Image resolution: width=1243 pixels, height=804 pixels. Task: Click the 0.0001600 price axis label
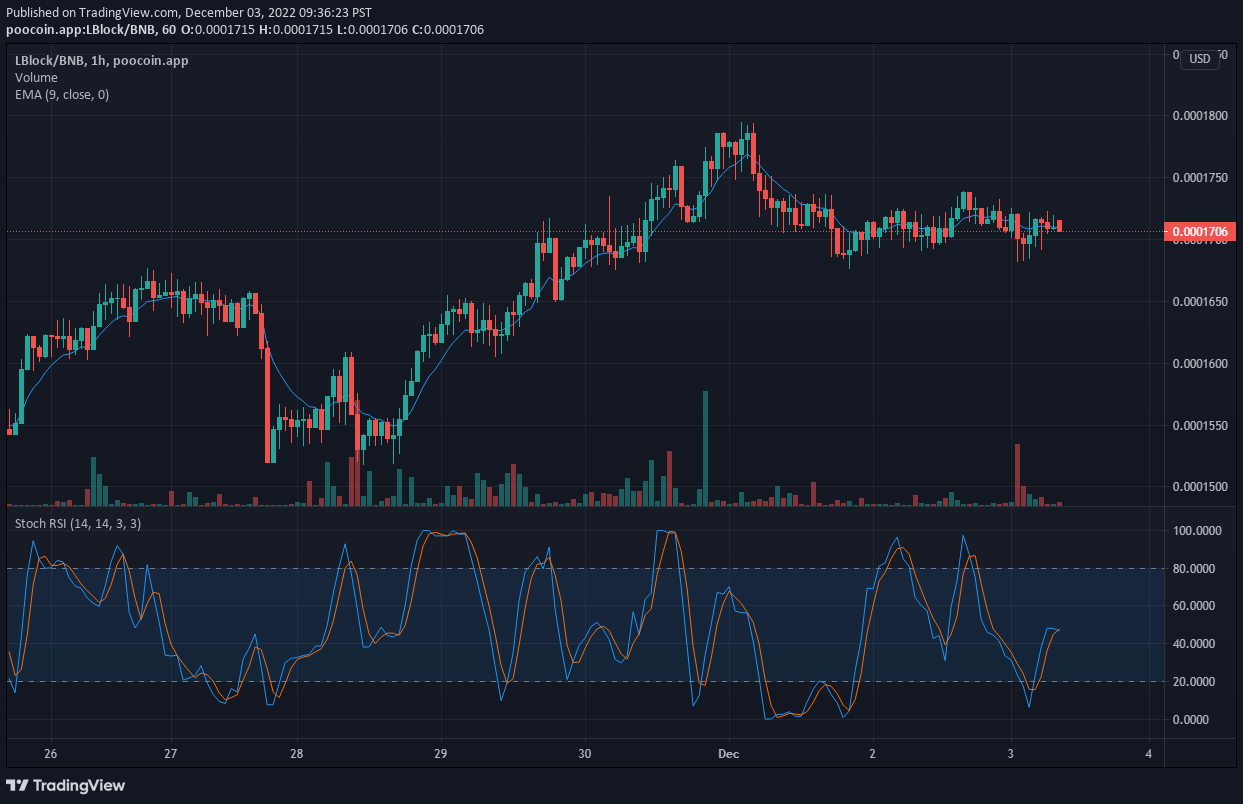[x=1200, y=363]
